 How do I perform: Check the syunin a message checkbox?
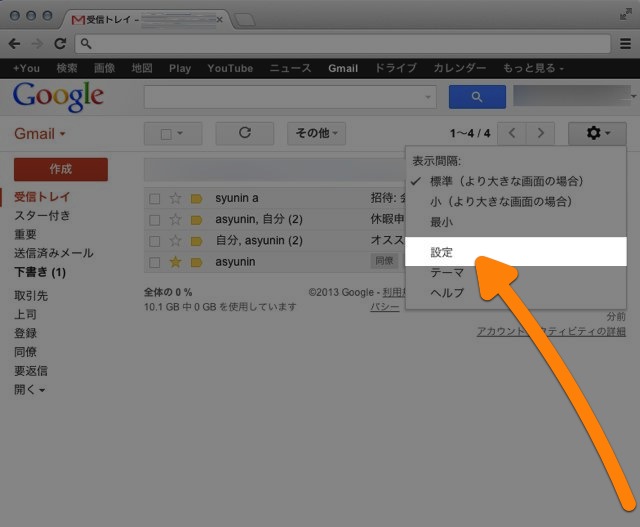pyautogui.click(x=154, y=199)
